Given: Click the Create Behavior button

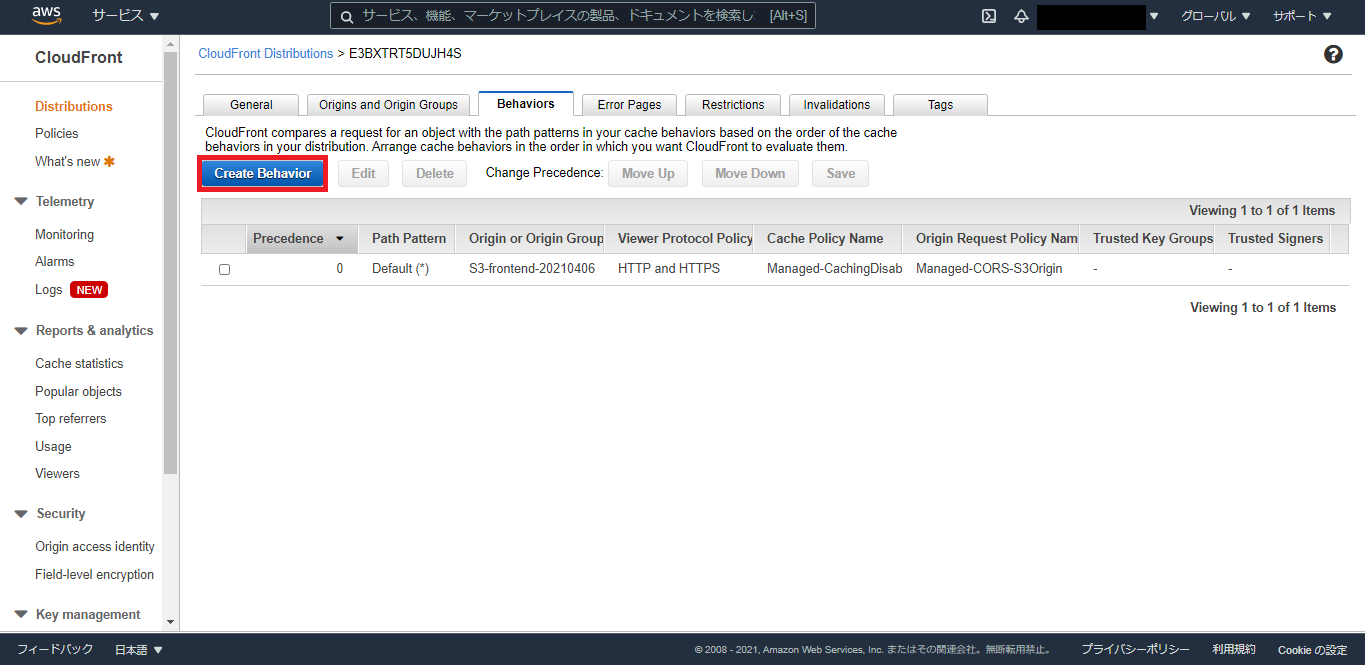Looking at the screenshot, I should [x=263, y=173].
